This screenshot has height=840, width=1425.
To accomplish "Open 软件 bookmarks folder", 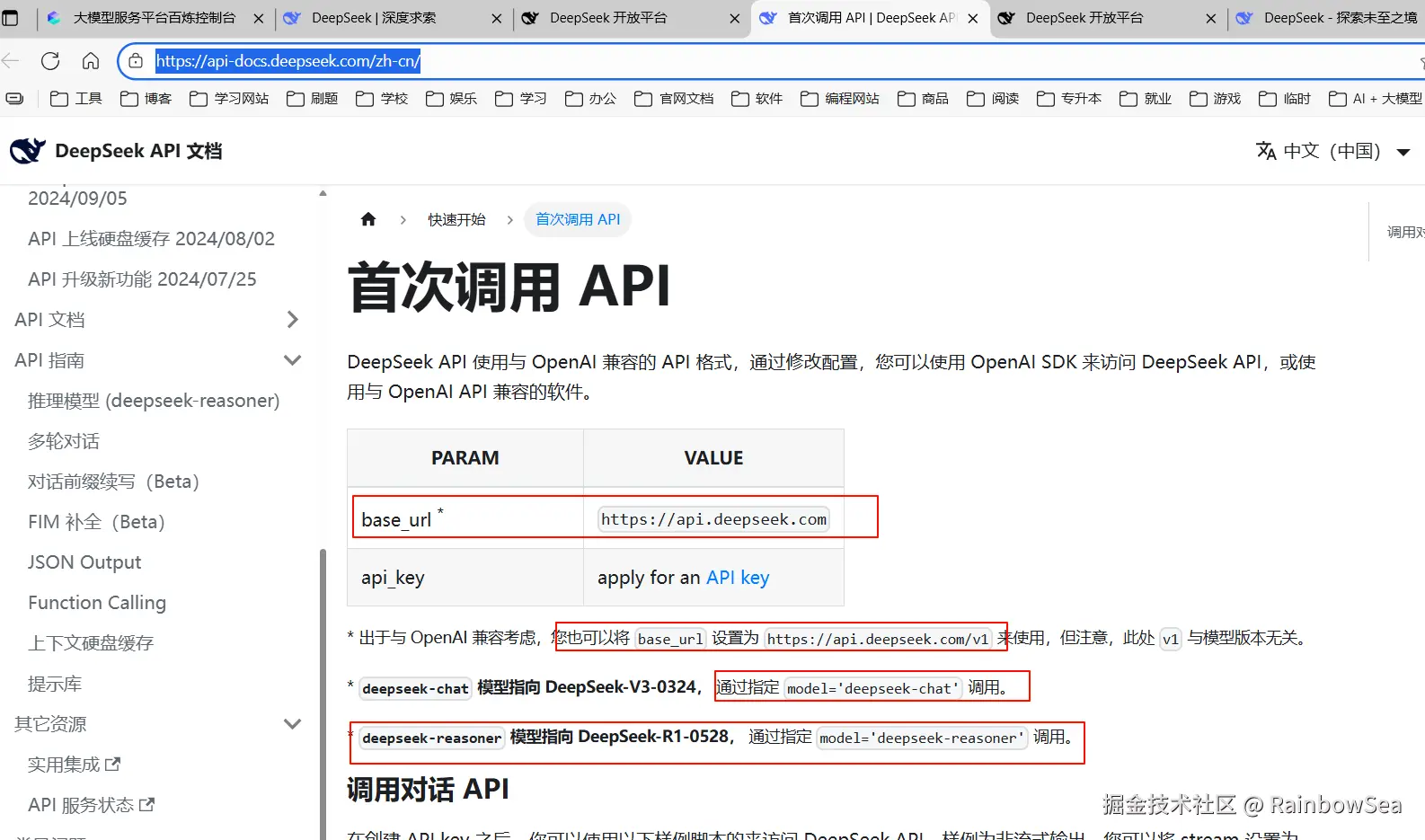I will pyautogui.click(x=757, y=99).
